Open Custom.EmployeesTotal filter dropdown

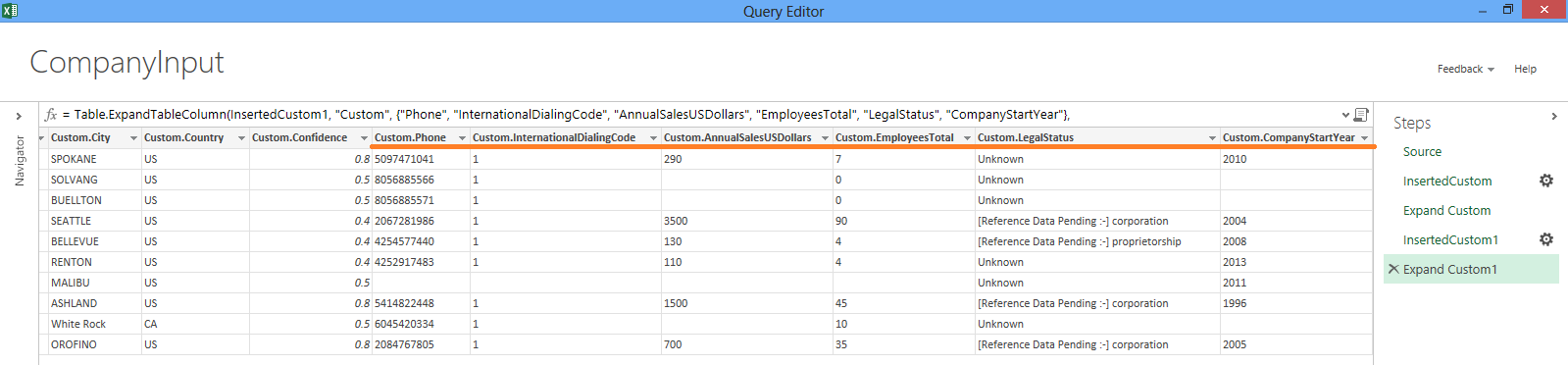[967, 138]
